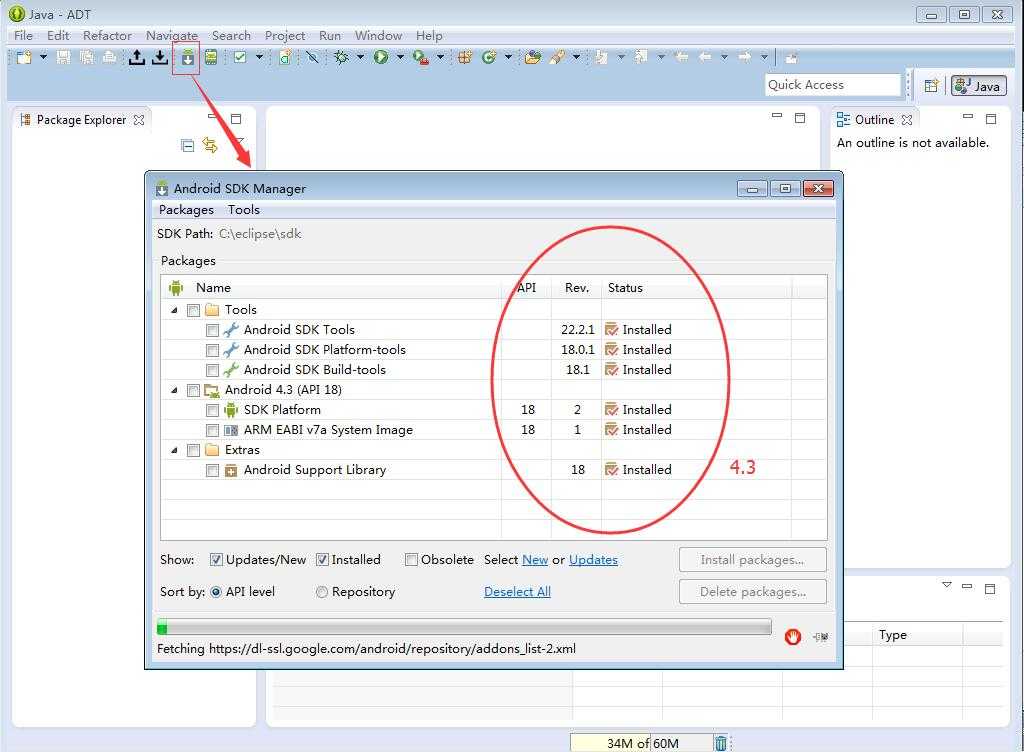Image resolution: width=1024 pixels, height=752 pixels.
Task: Open the Debug dropdown arrow
Action: pos(360,57)
